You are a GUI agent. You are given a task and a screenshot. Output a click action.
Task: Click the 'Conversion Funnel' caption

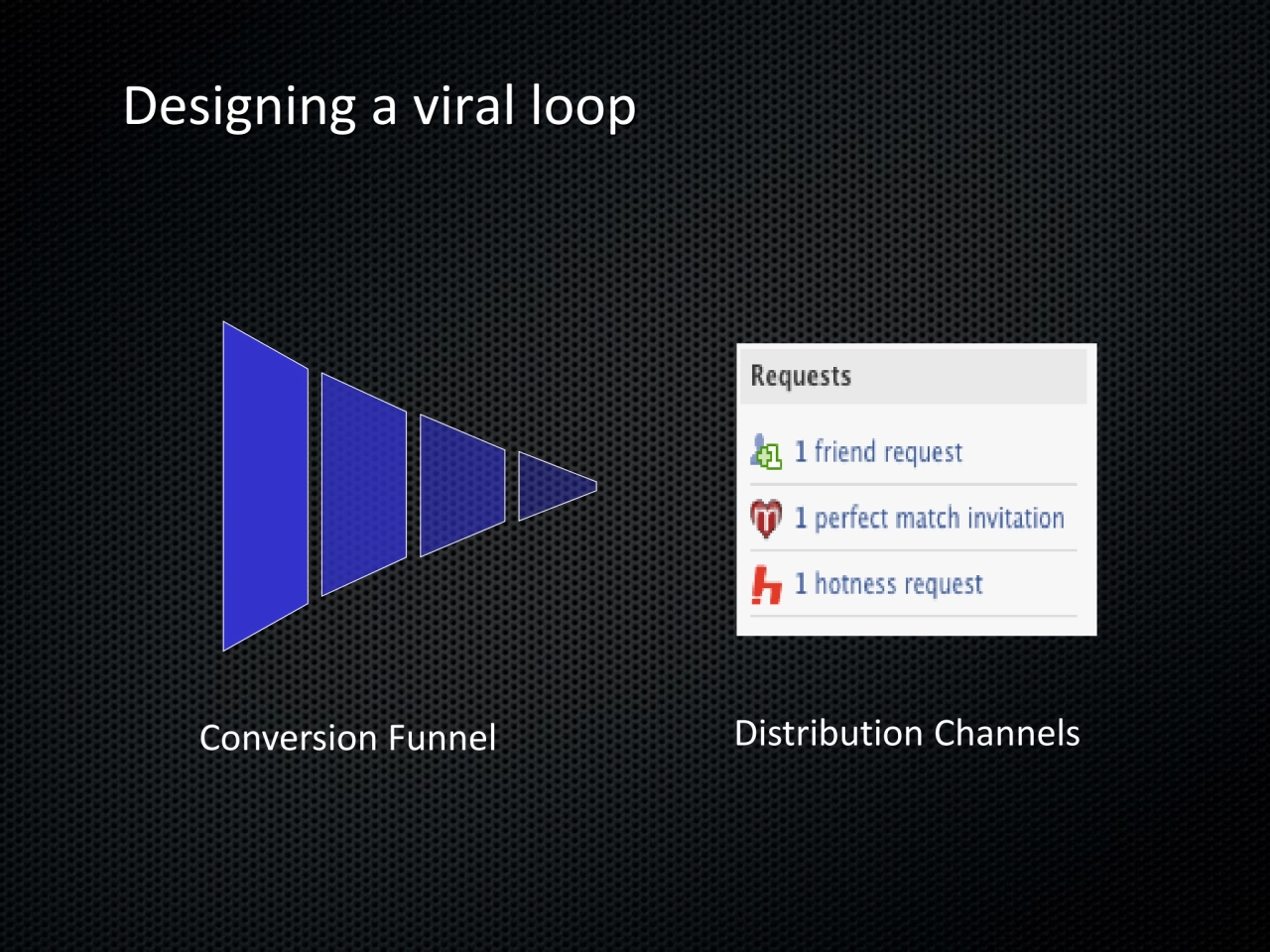(347, 738)
